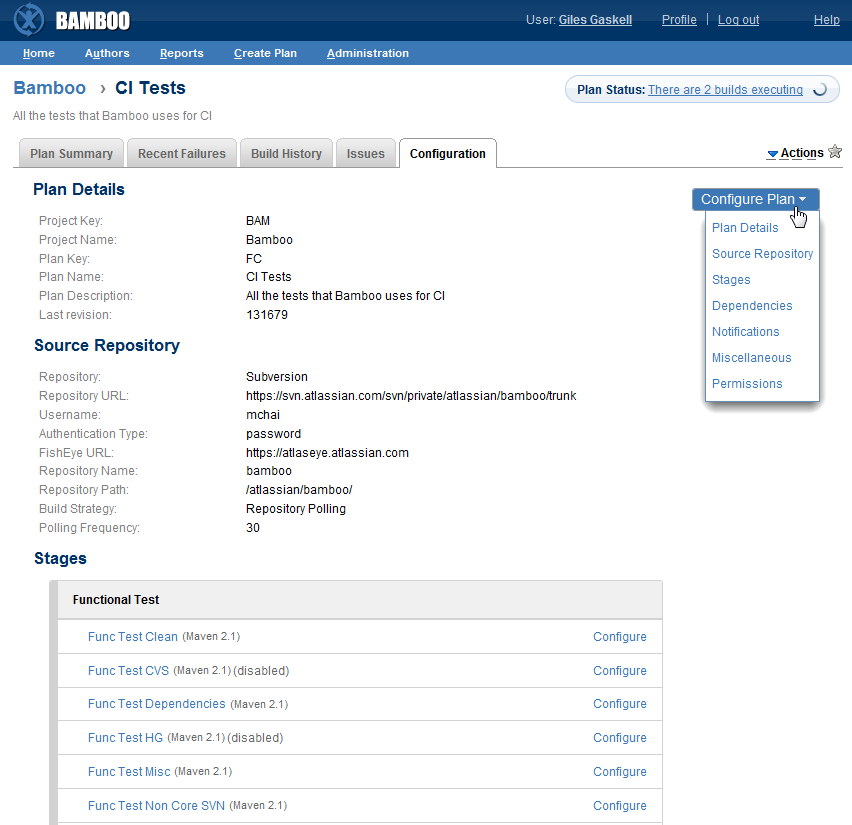Open the Func Test Clean job
The width and height of the screenshot is (852, 825).
coord(133,636)
